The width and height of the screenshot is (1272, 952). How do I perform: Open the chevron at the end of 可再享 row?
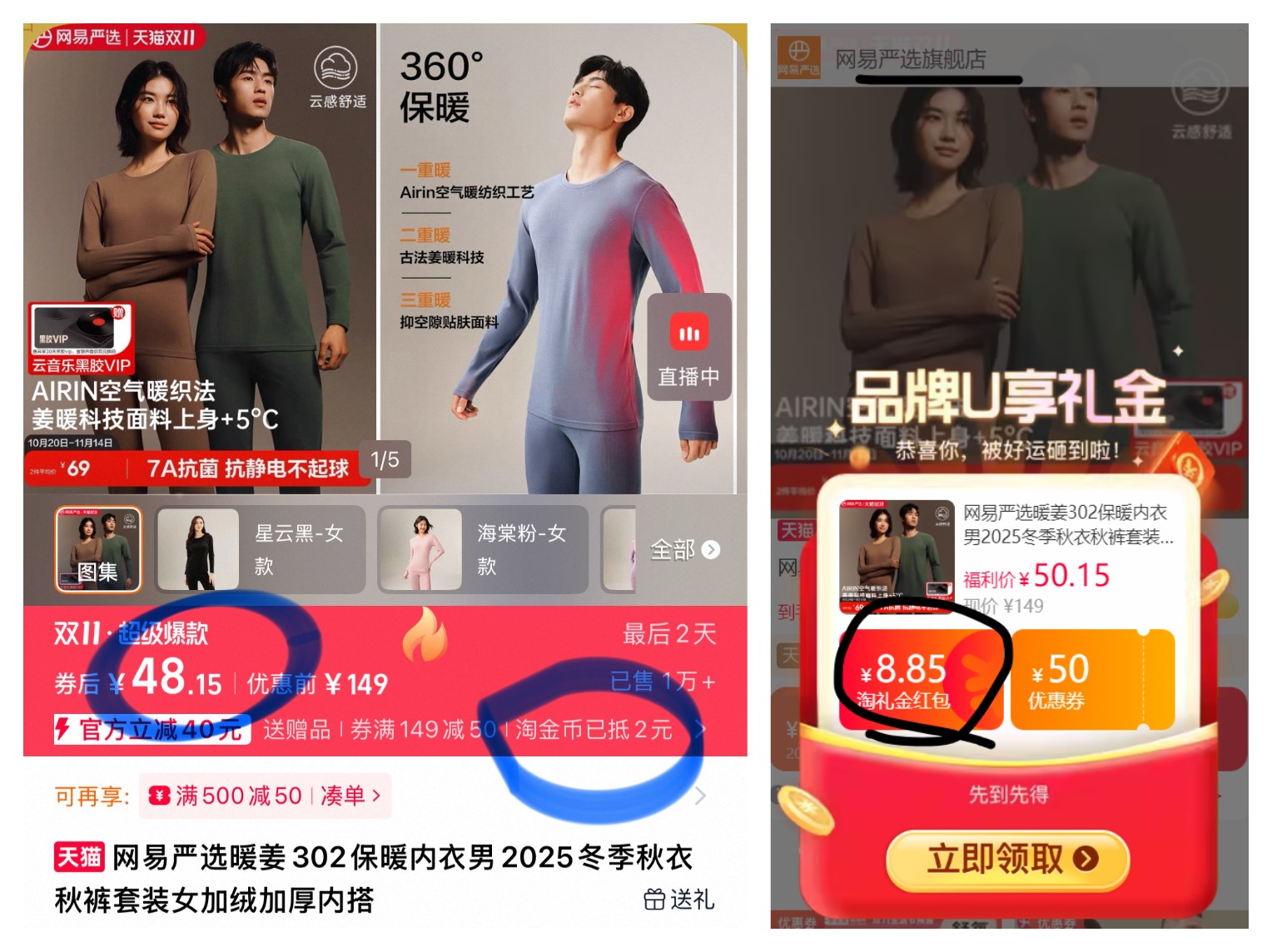[x=700, y=796]
